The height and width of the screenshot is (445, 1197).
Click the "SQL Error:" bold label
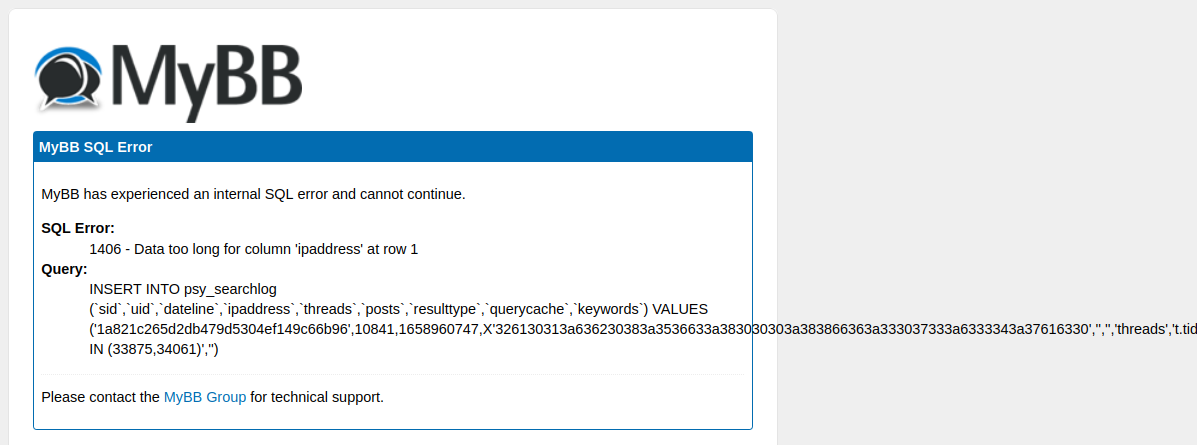(78, 228)
